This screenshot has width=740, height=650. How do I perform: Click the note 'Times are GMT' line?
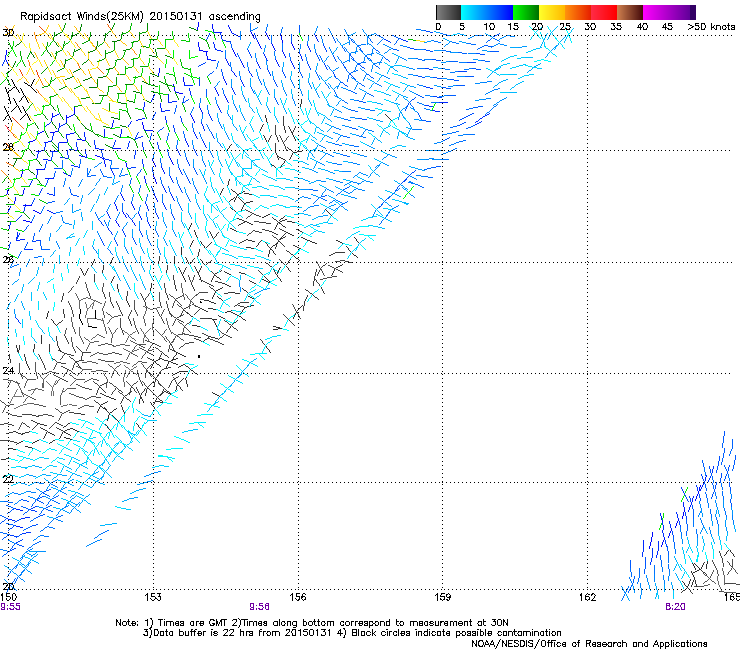[x=312, y=623]
